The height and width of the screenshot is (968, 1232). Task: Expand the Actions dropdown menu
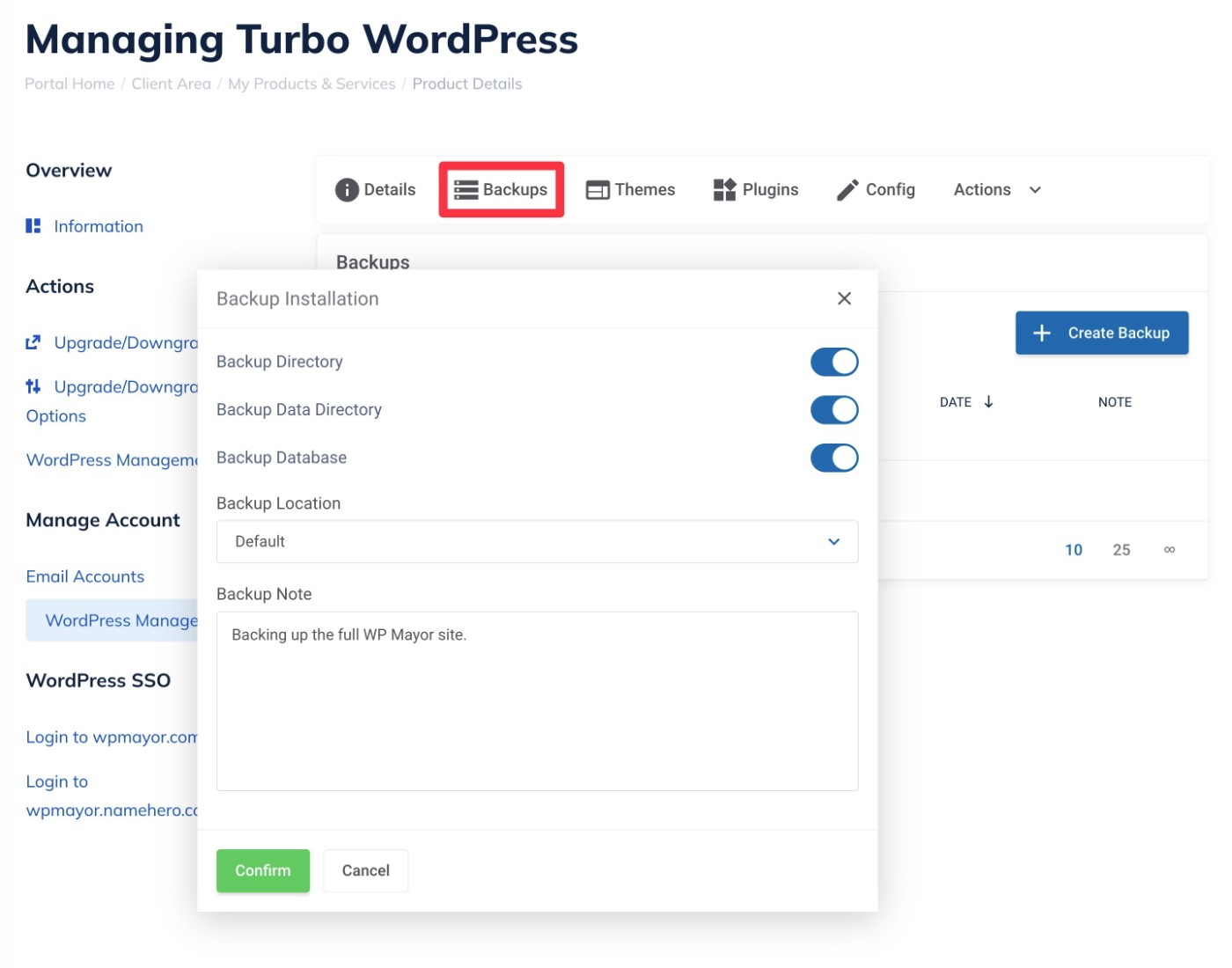pos(997,190)
